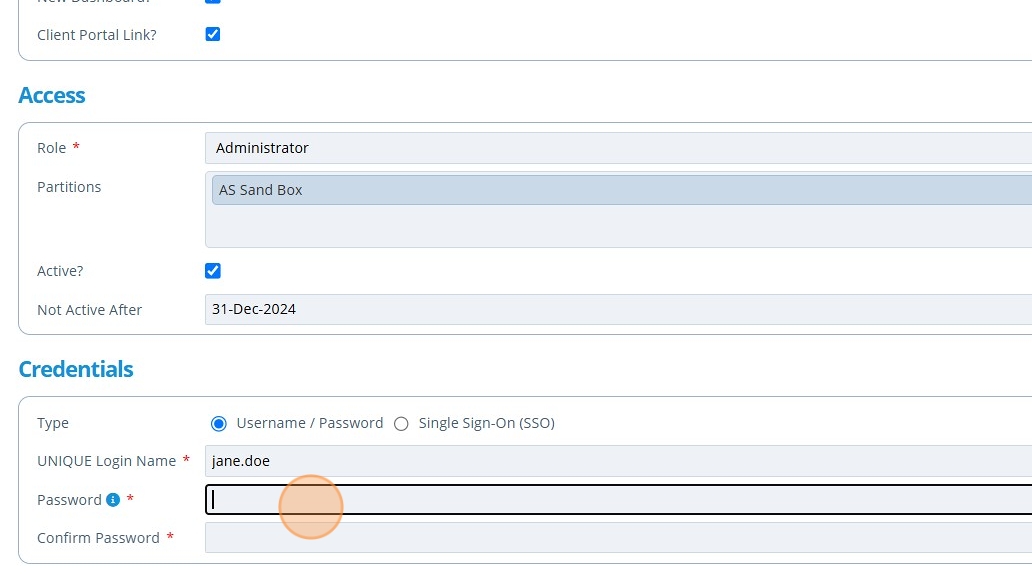Toggle the Active? checkbox

tap(213, 271)
